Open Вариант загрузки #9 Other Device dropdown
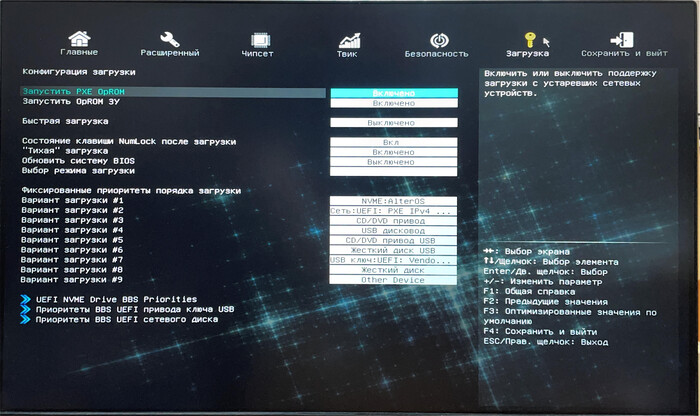Viewport: 700px width, 416px height. (393, 280)
